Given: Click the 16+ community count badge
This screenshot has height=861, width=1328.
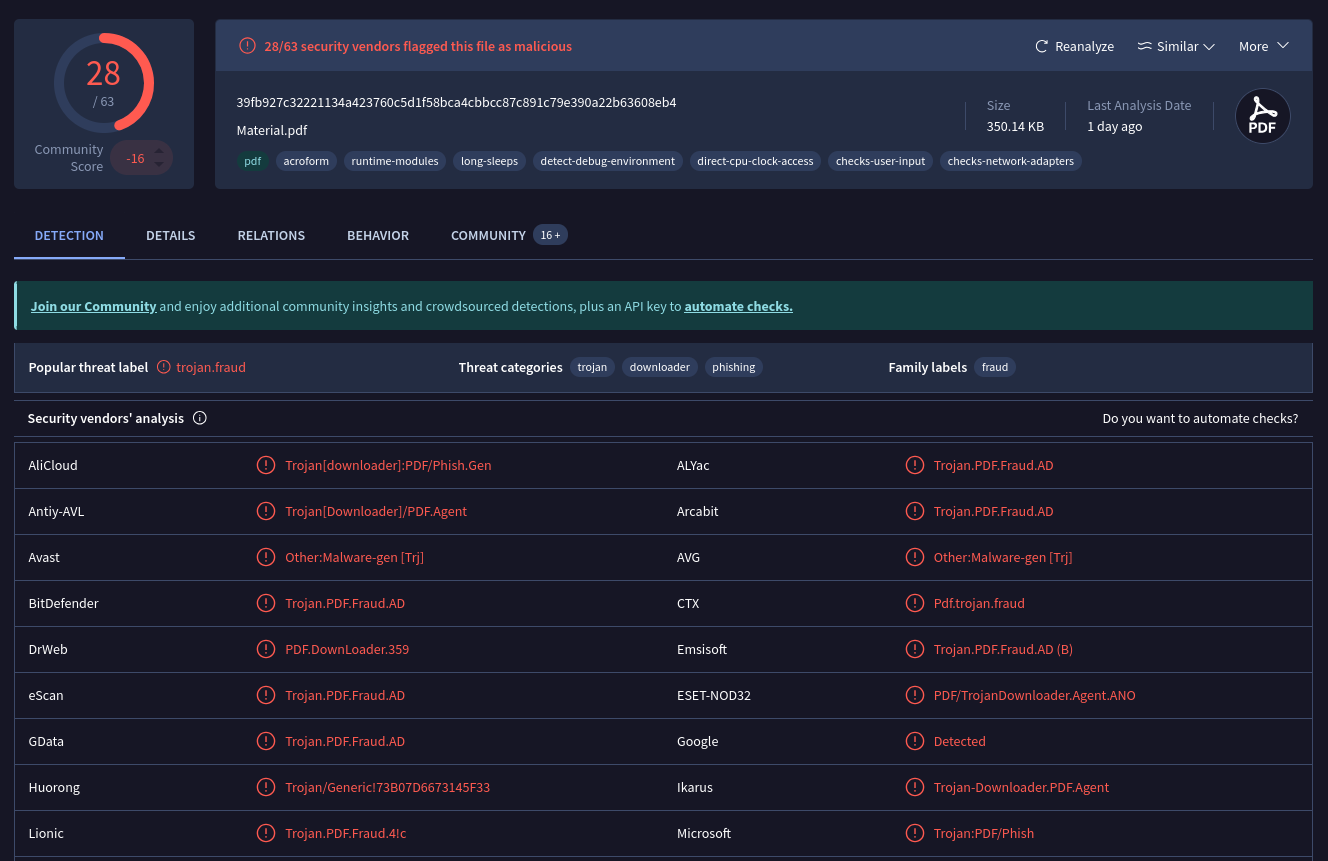Looking at the screenshot, I should click(x=550, y=235).
